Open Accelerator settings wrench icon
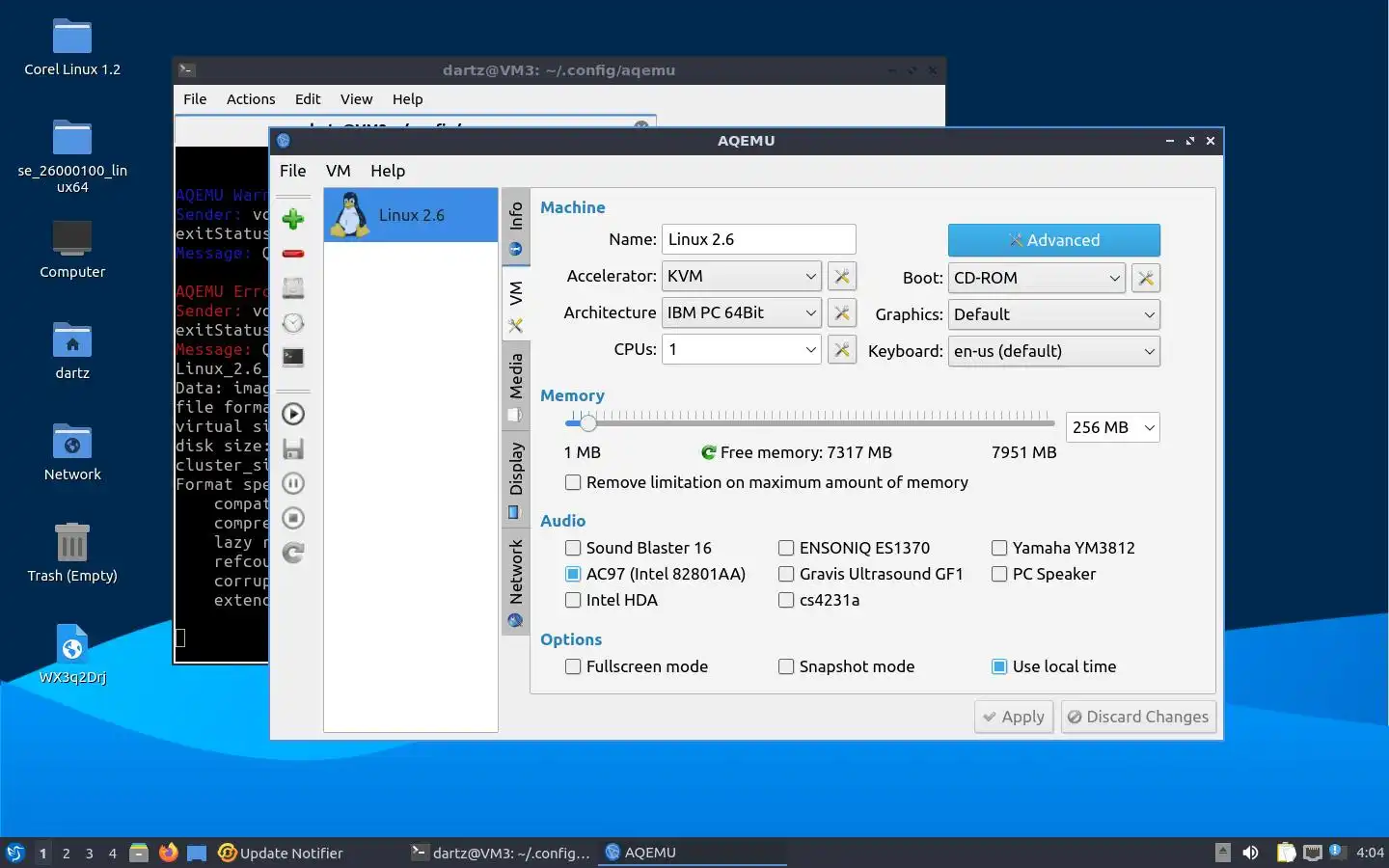Screen dimensions: 1389x868 (842, 277)
